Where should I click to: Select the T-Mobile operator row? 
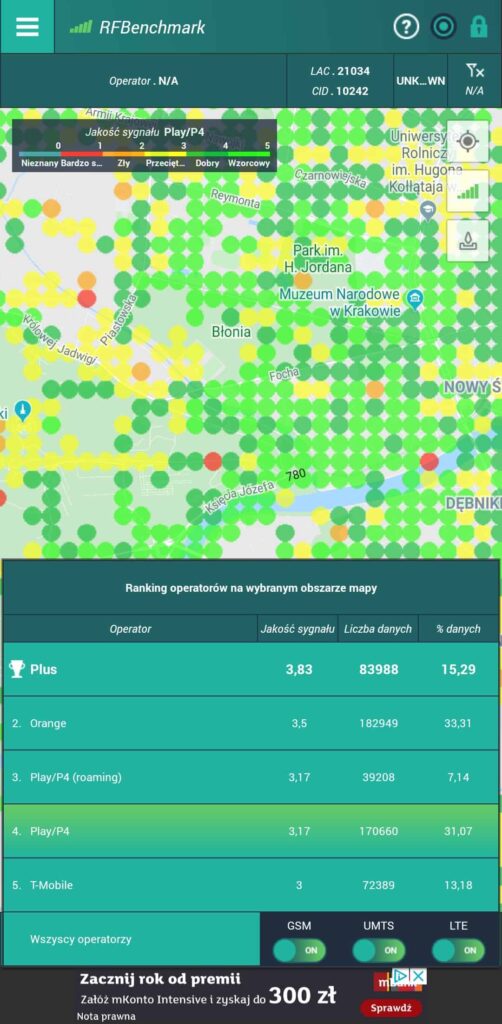[251, 885]
